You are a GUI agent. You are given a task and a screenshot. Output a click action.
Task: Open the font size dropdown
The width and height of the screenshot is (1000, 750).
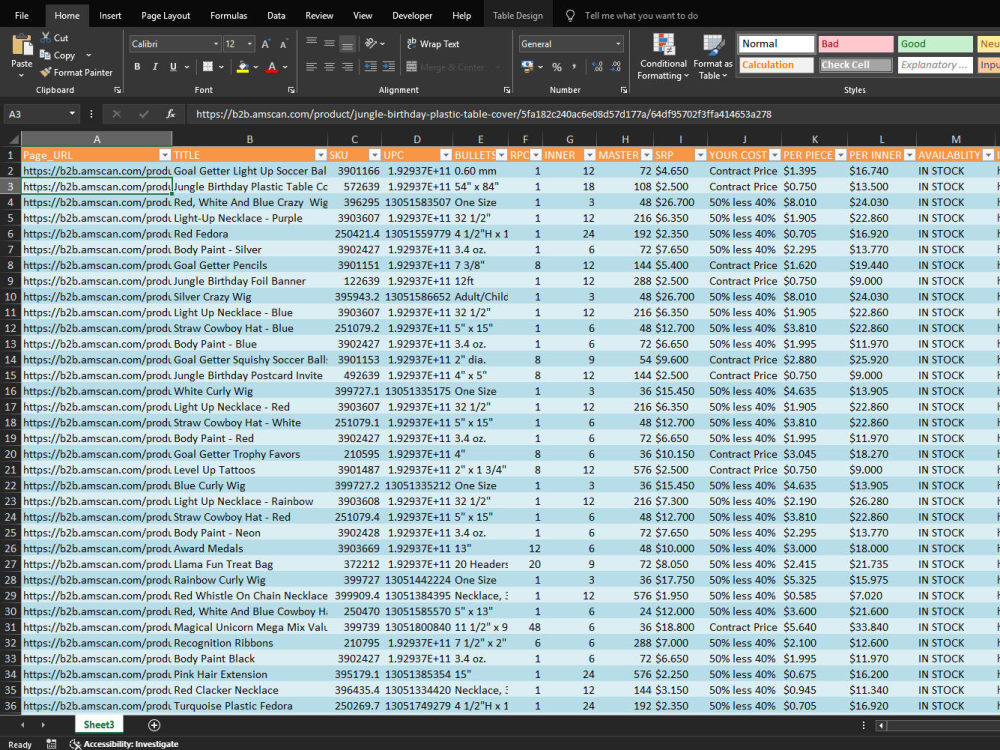coord(249,44)
